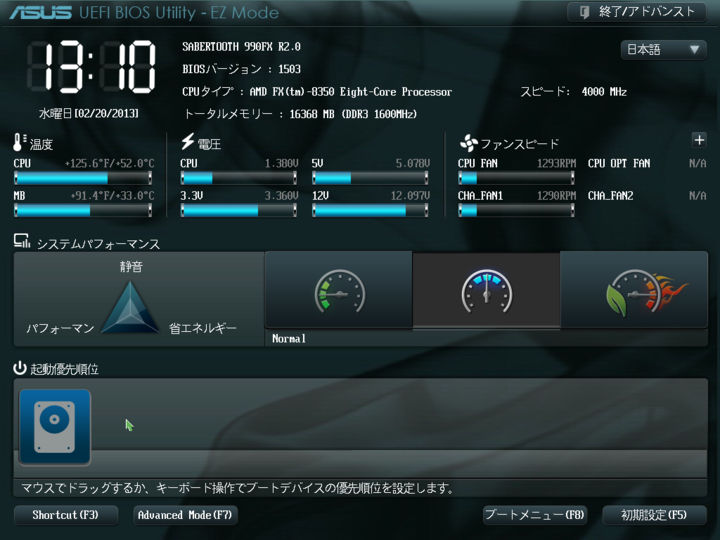Click the 5.078V value
720x540 pixels.
click(x=413, y=163)
